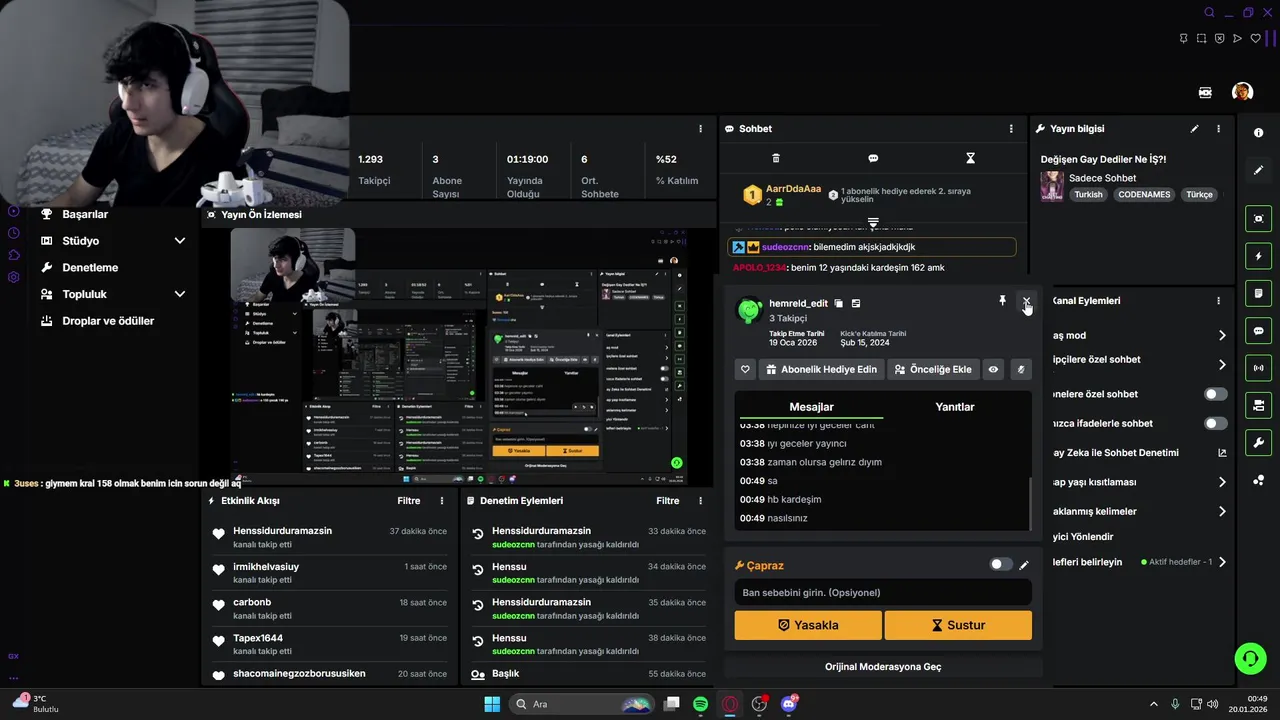Toggle lightning bolt icon in right sidebar
Screen dimensions: 1280x720
[x=1258, y=256]
